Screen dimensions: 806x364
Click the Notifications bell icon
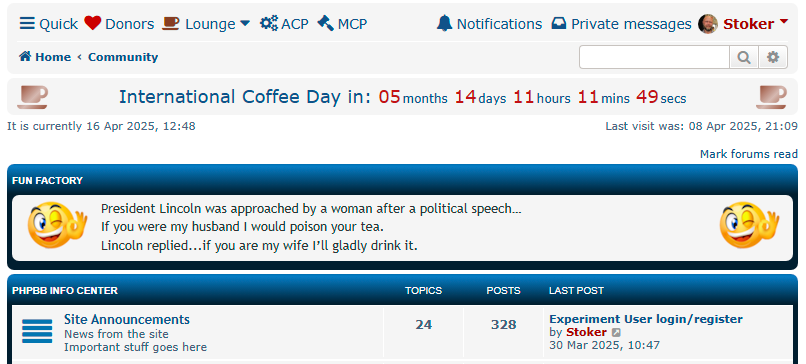point(444,23)
